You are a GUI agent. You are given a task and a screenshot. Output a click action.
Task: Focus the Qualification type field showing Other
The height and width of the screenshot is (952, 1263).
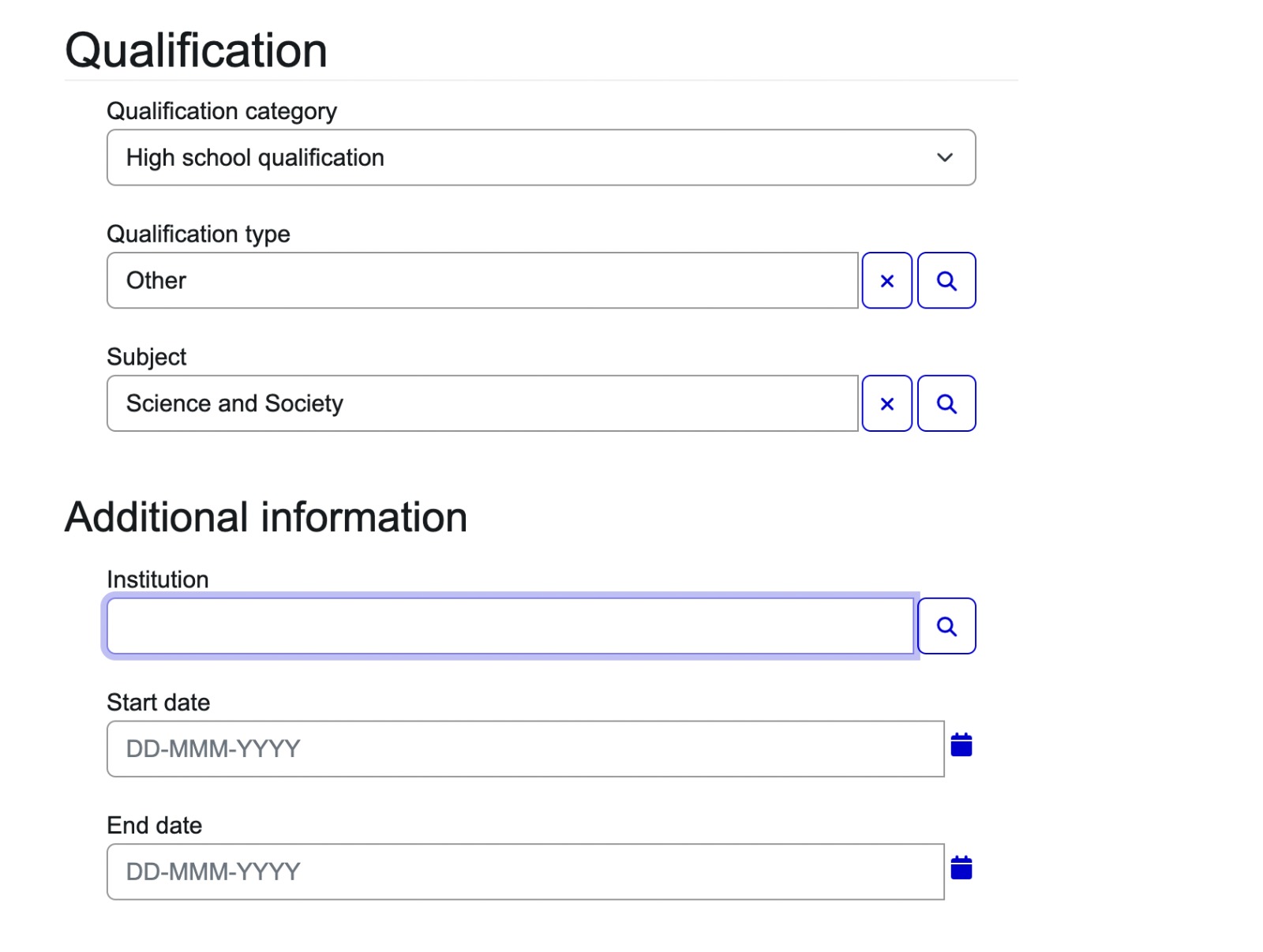click(482, 281)
